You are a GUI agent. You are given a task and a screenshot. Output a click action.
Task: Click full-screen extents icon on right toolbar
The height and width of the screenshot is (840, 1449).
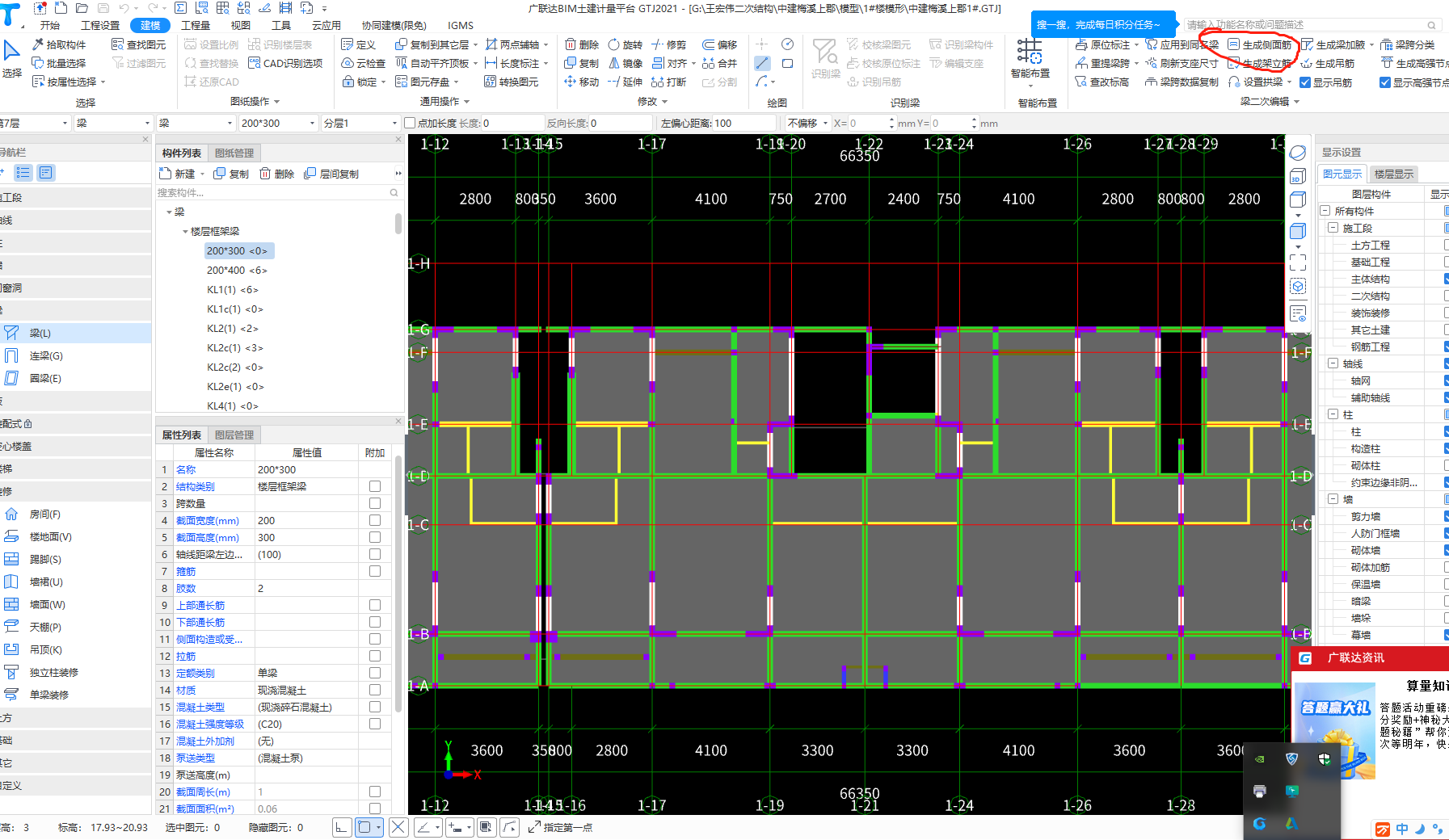coord(1298,262)
